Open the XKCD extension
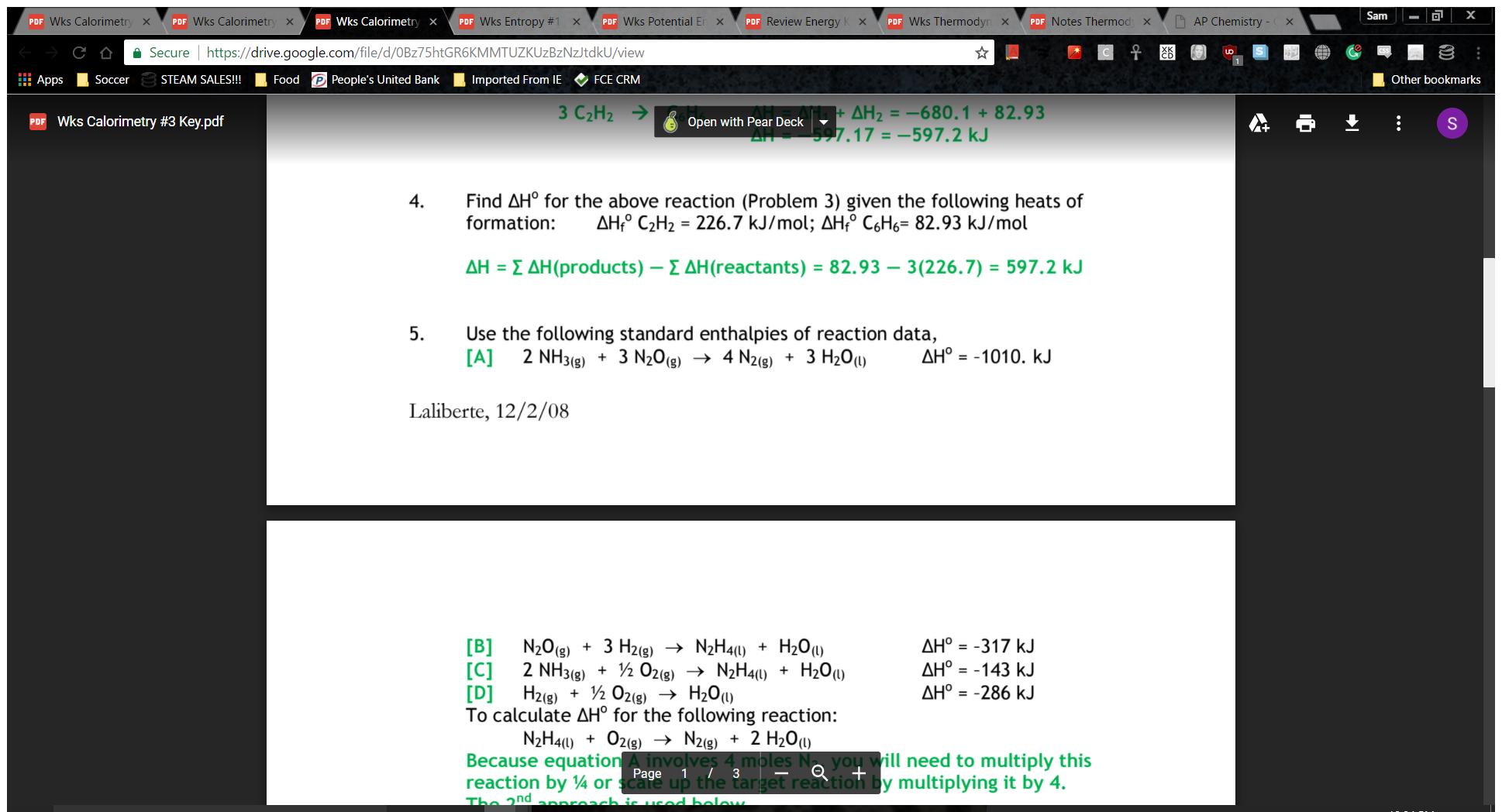 1167,52
